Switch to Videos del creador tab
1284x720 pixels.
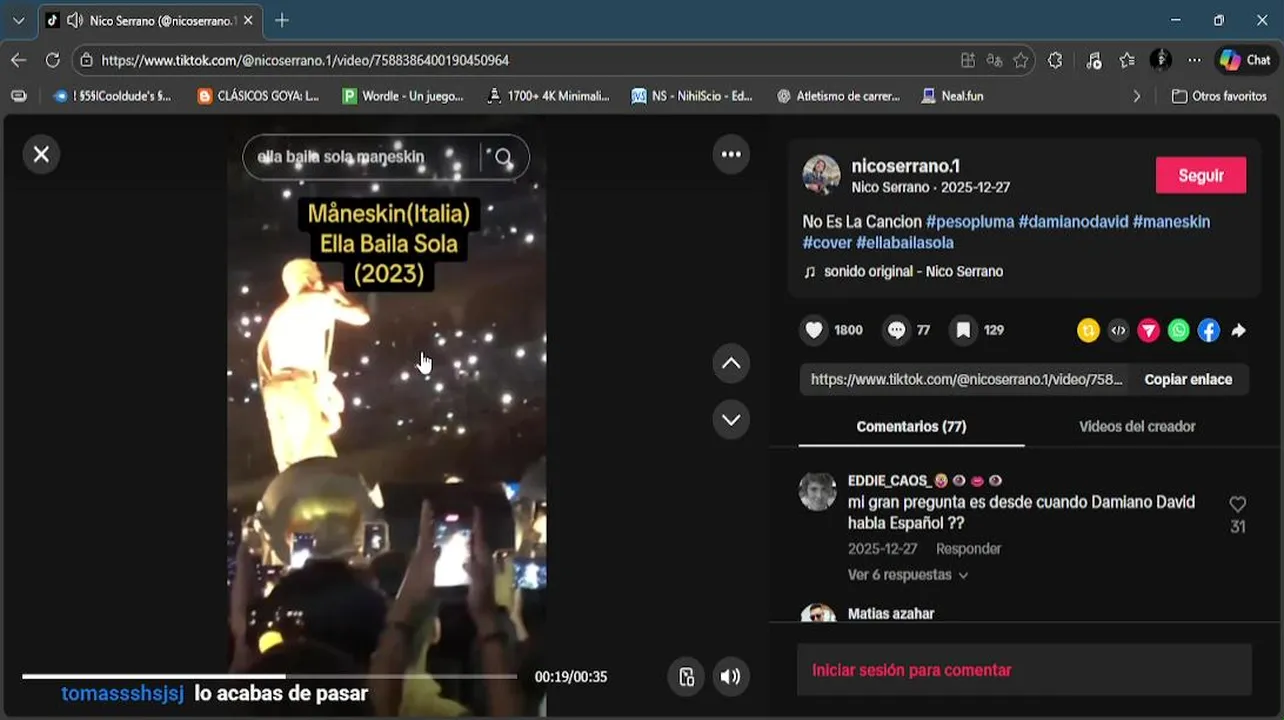tap(1137, 427)
